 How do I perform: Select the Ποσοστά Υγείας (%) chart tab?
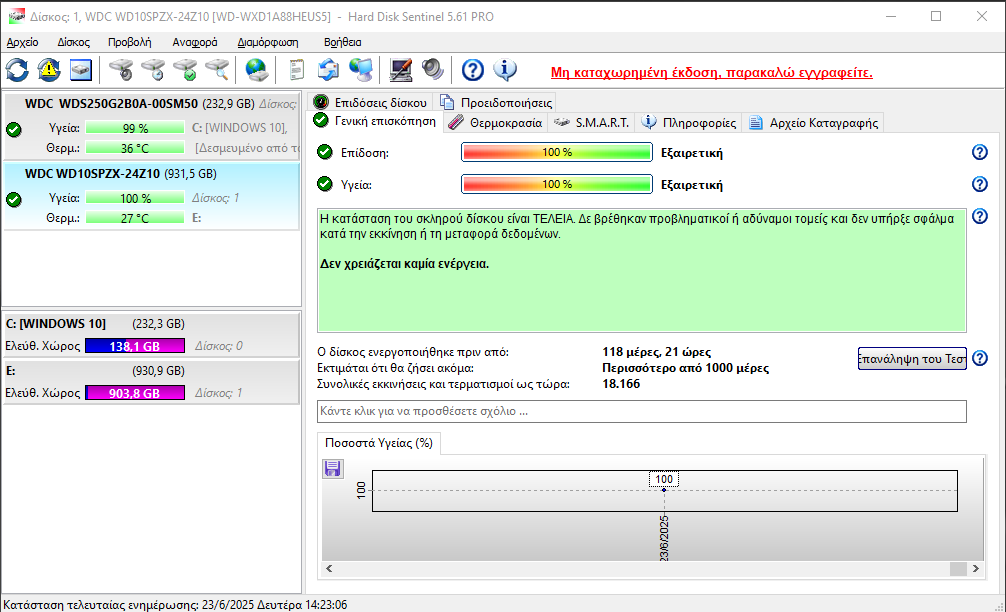pyautogui.click(x=379, y=443)
